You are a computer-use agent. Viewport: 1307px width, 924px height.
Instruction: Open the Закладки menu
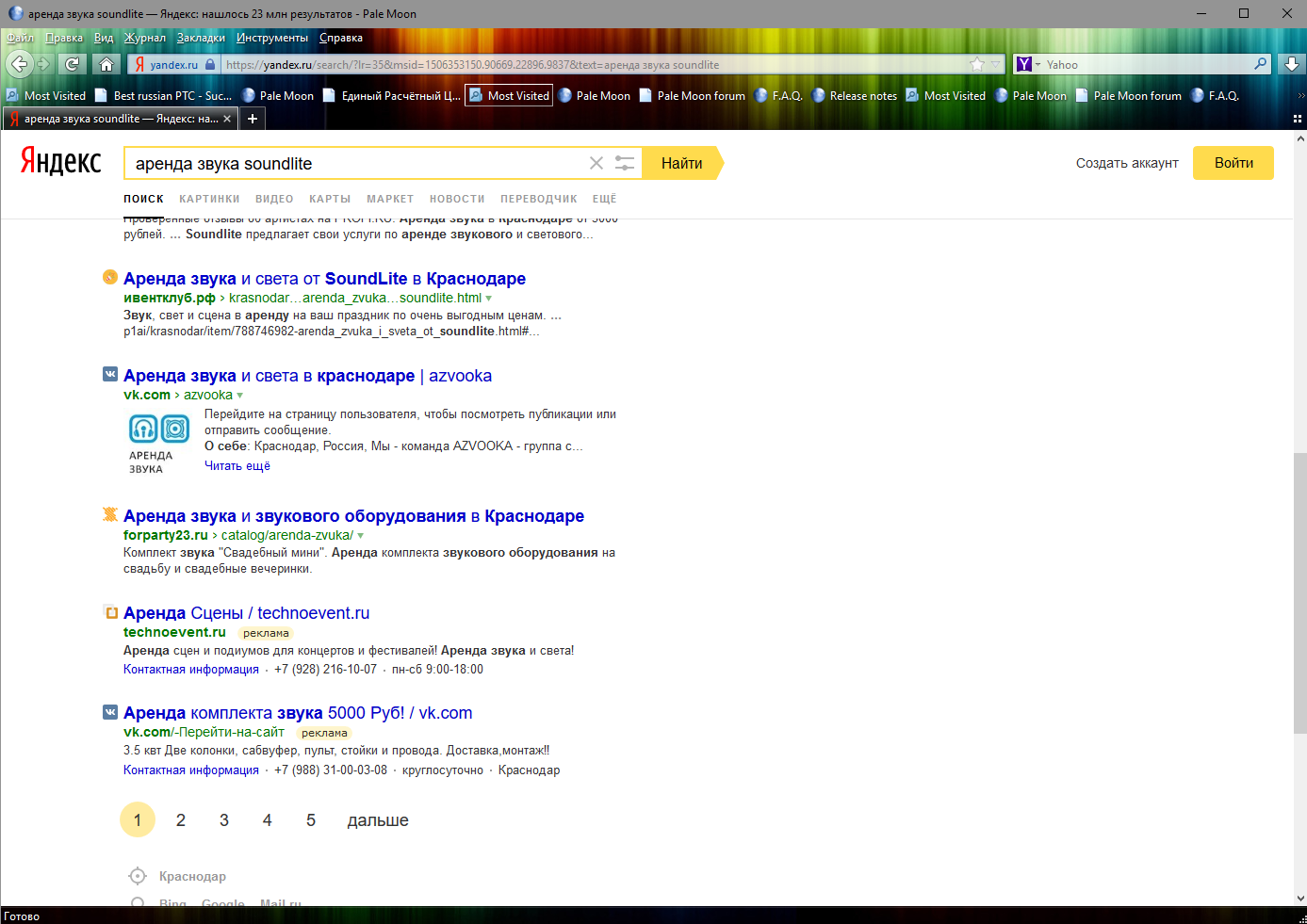coord(201,38)
